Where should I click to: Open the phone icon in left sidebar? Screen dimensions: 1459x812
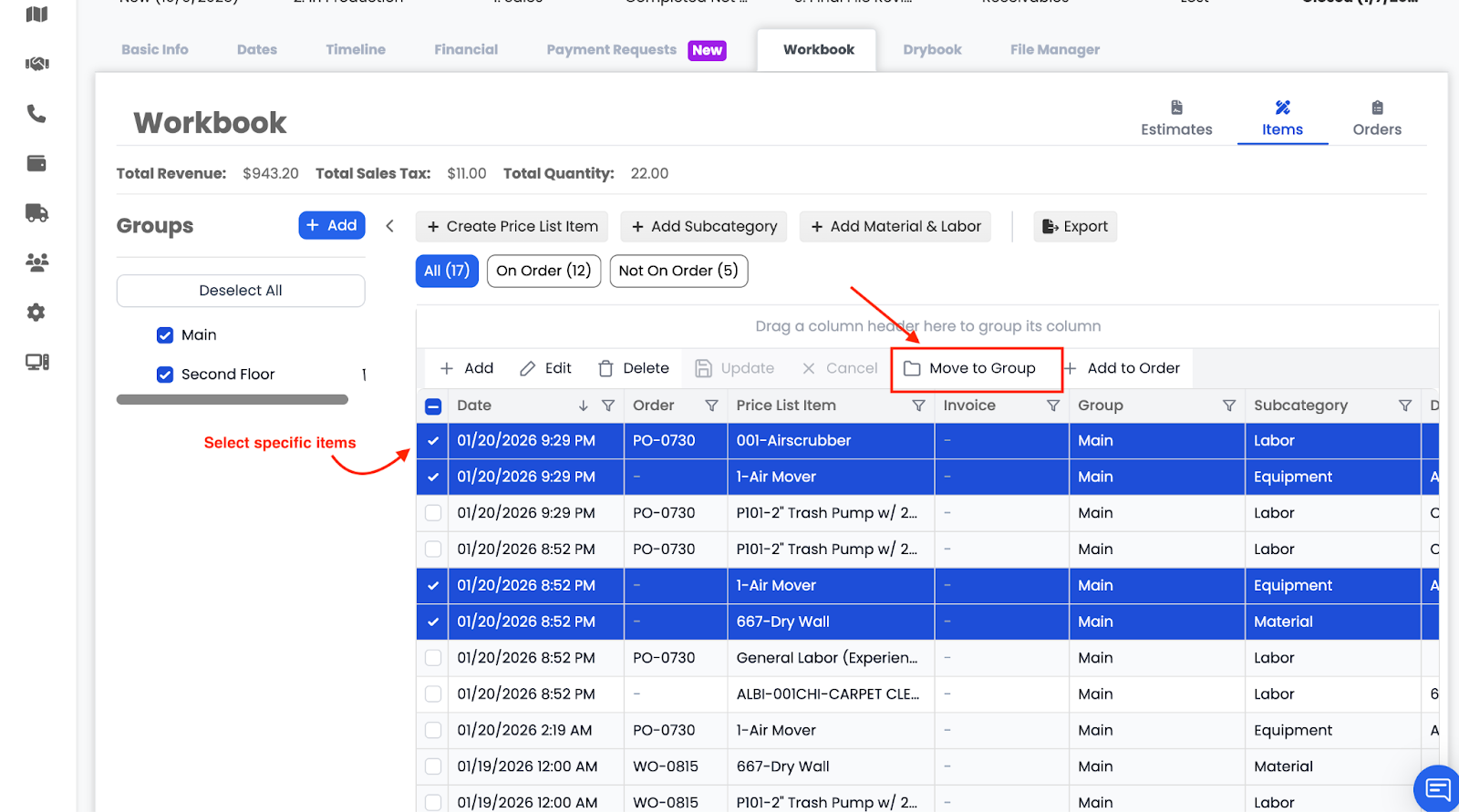[36, 114]
